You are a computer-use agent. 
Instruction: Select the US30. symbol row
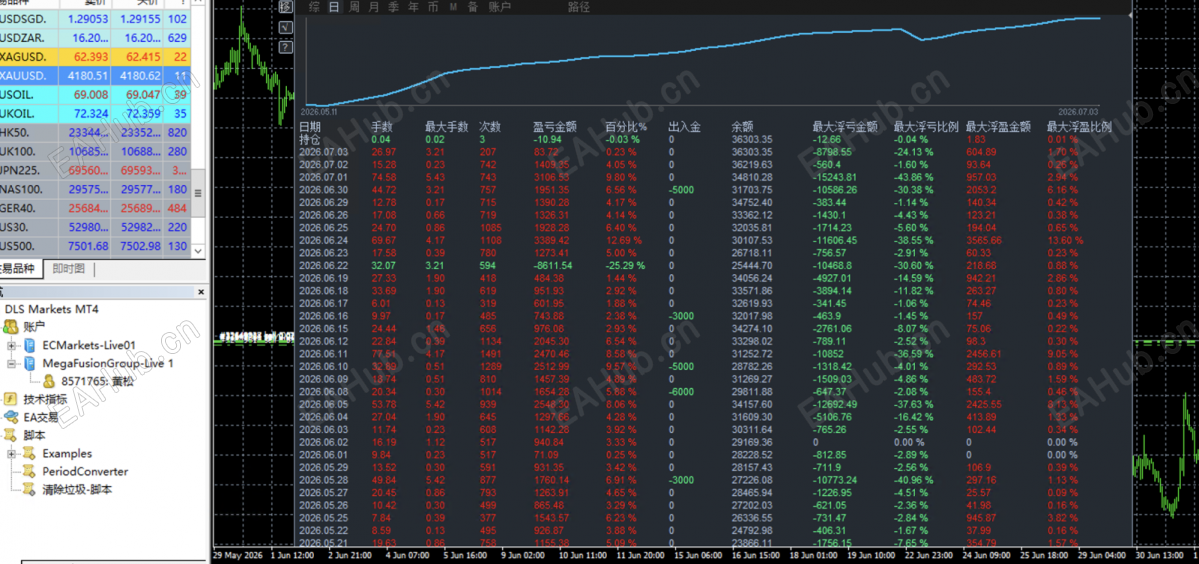click(94, 227)
